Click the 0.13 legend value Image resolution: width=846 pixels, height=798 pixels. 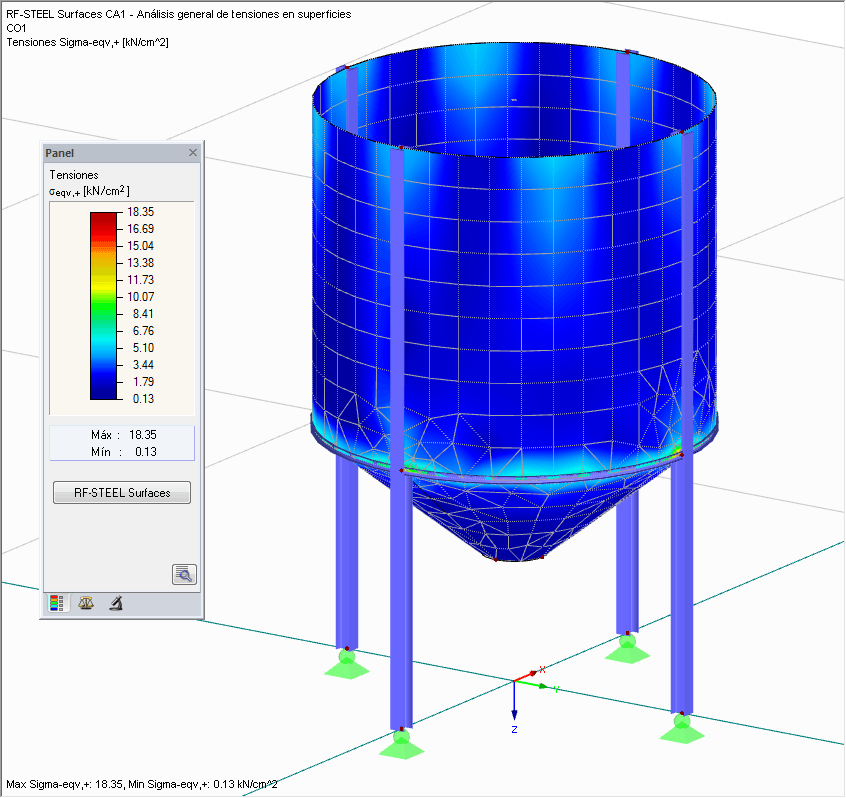click(x=143, y=399)
